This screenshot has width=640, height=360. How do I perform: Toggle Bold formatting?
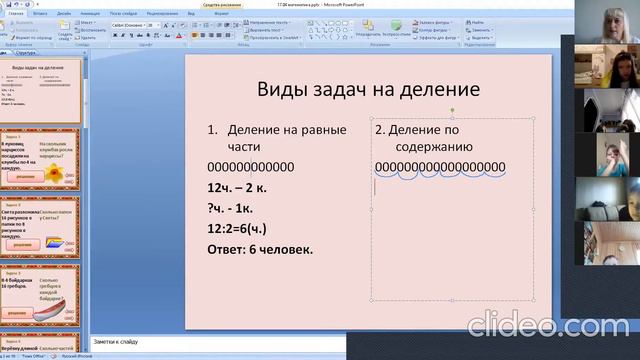pyautogui.click(x=115, y=36)
